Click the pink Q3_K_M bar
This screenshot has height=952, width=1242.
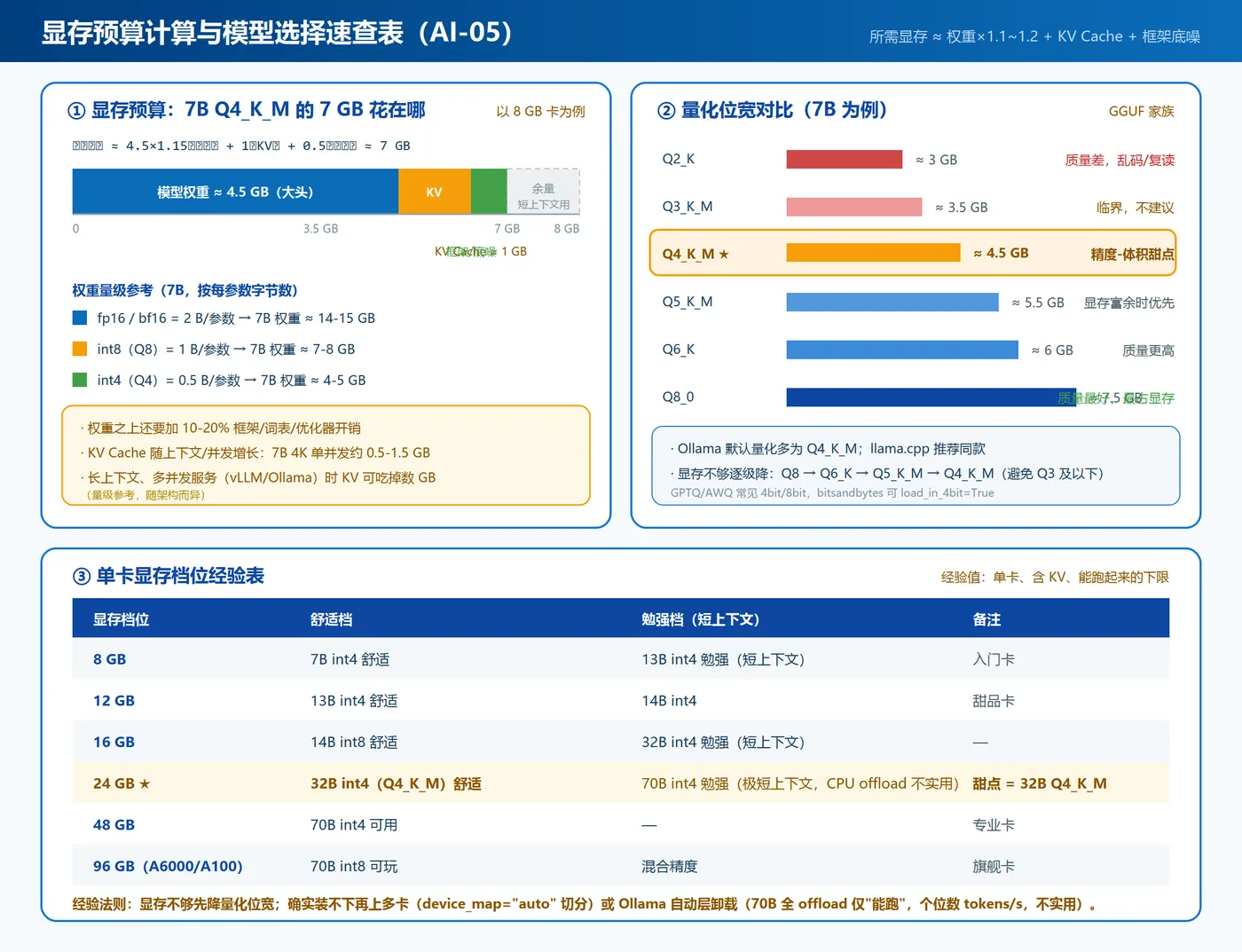click(x=854, y=207)
